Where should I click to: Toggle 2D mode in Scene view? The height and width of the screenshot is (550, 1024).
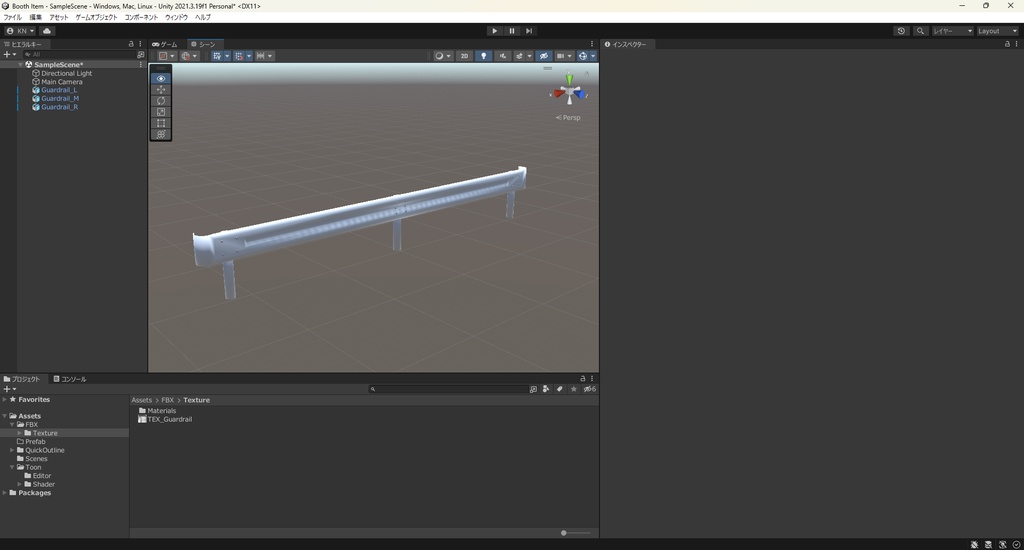coord(464,56)
